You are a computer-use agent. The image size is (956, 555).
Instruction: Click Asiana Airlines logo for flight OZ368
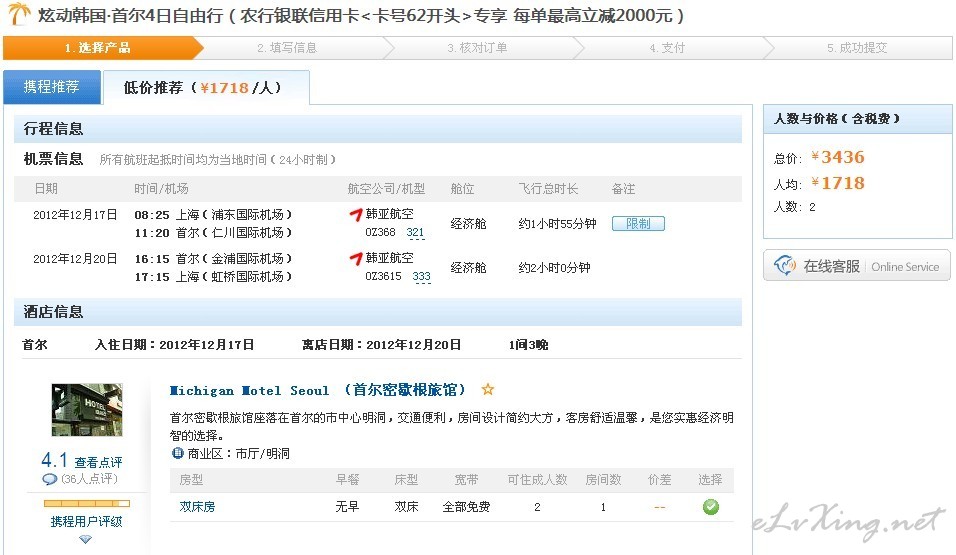(x=355, y=215)
